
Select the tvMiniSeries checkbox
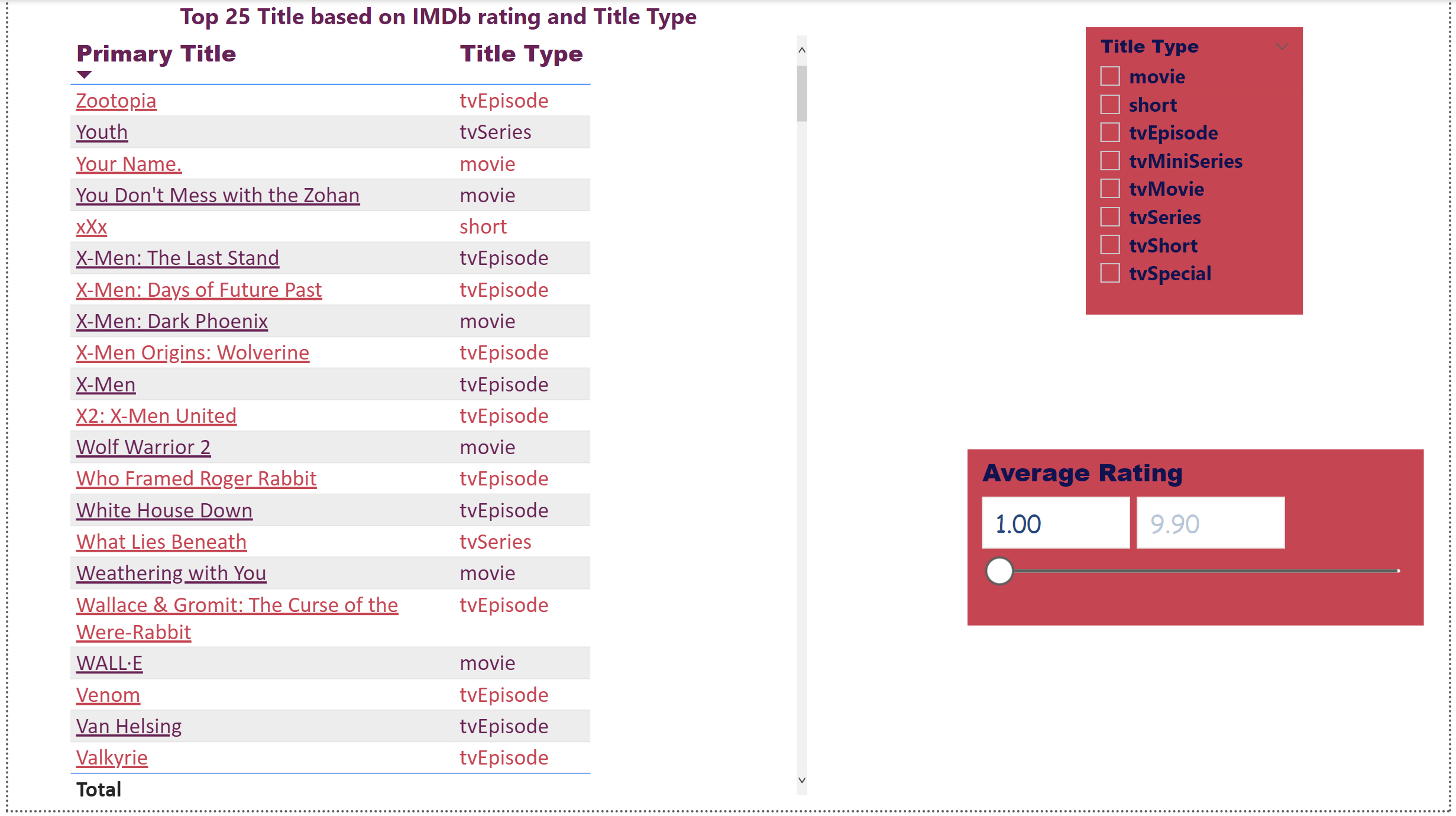[1110, 161]
